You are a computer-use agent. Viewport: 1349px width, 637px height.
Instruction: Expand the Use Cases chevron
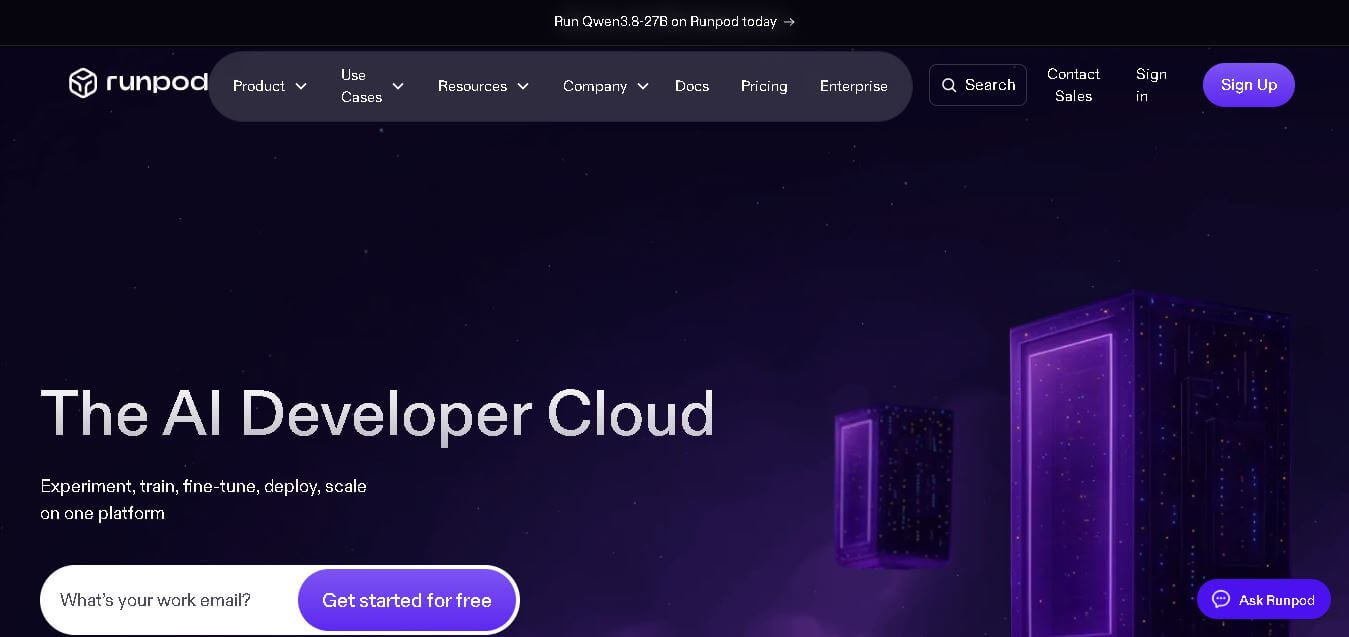(398, 86)
